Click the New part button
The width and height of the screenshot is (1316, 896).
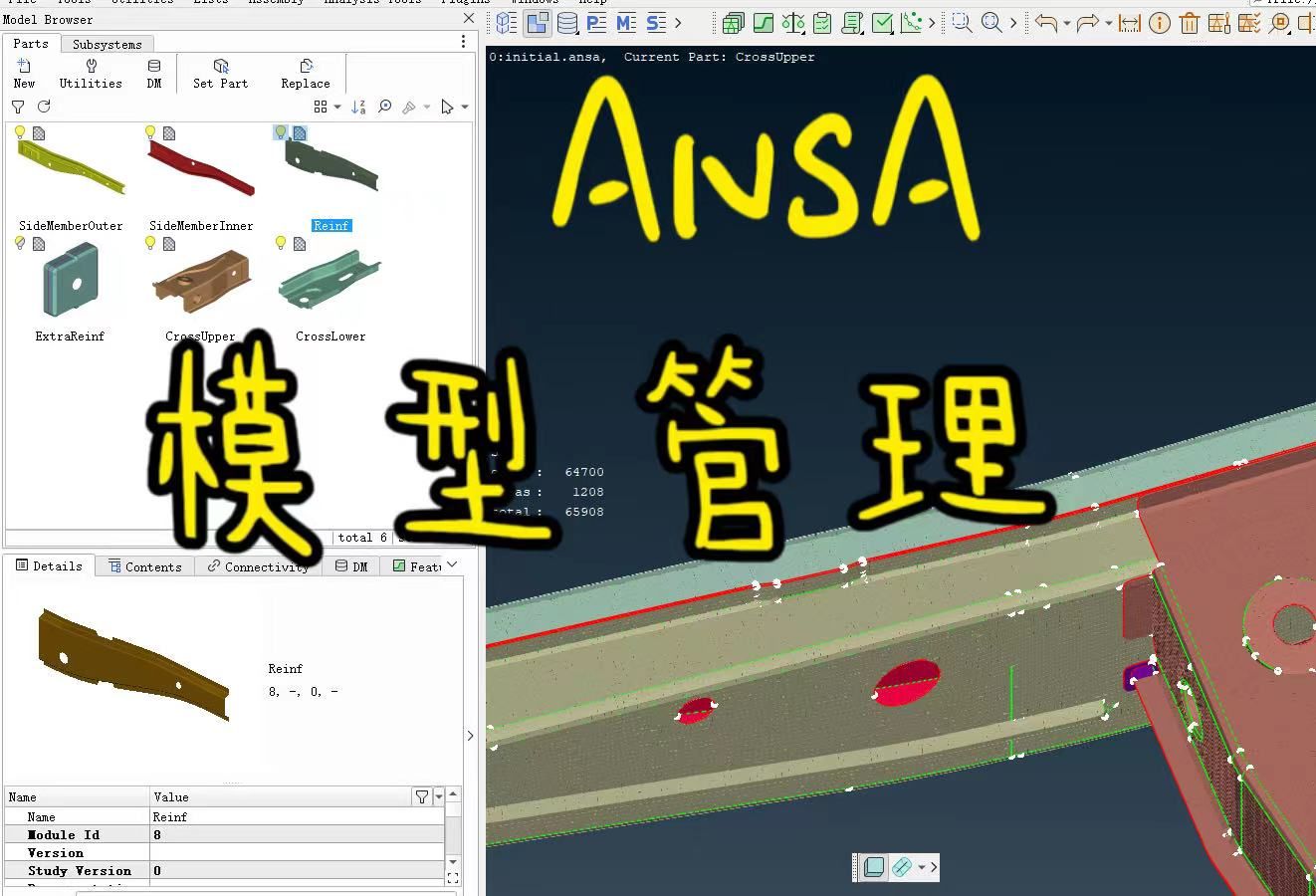24,74
